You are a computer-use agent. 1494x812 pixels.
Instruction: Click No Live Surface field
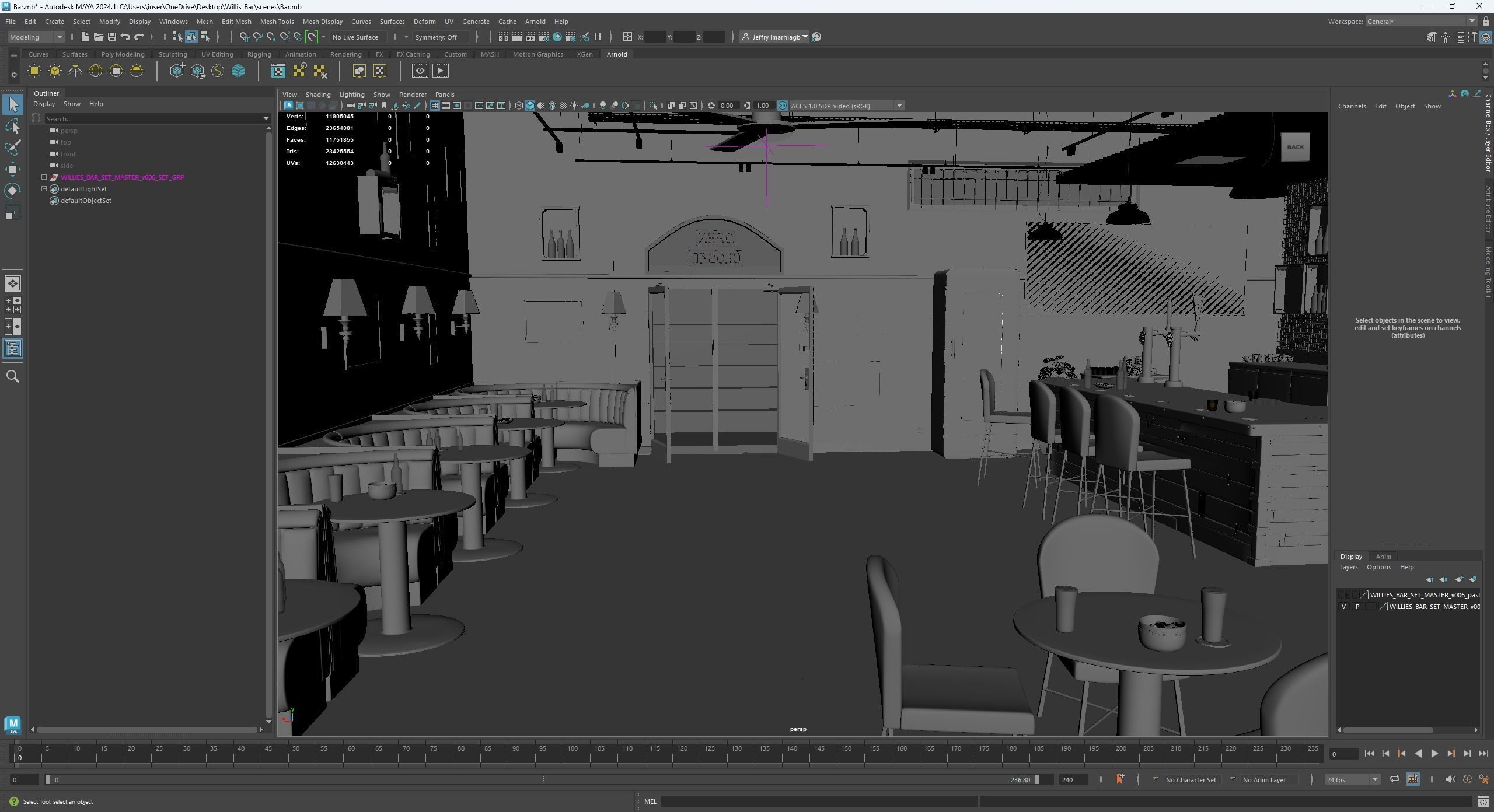tap(358, 37)
